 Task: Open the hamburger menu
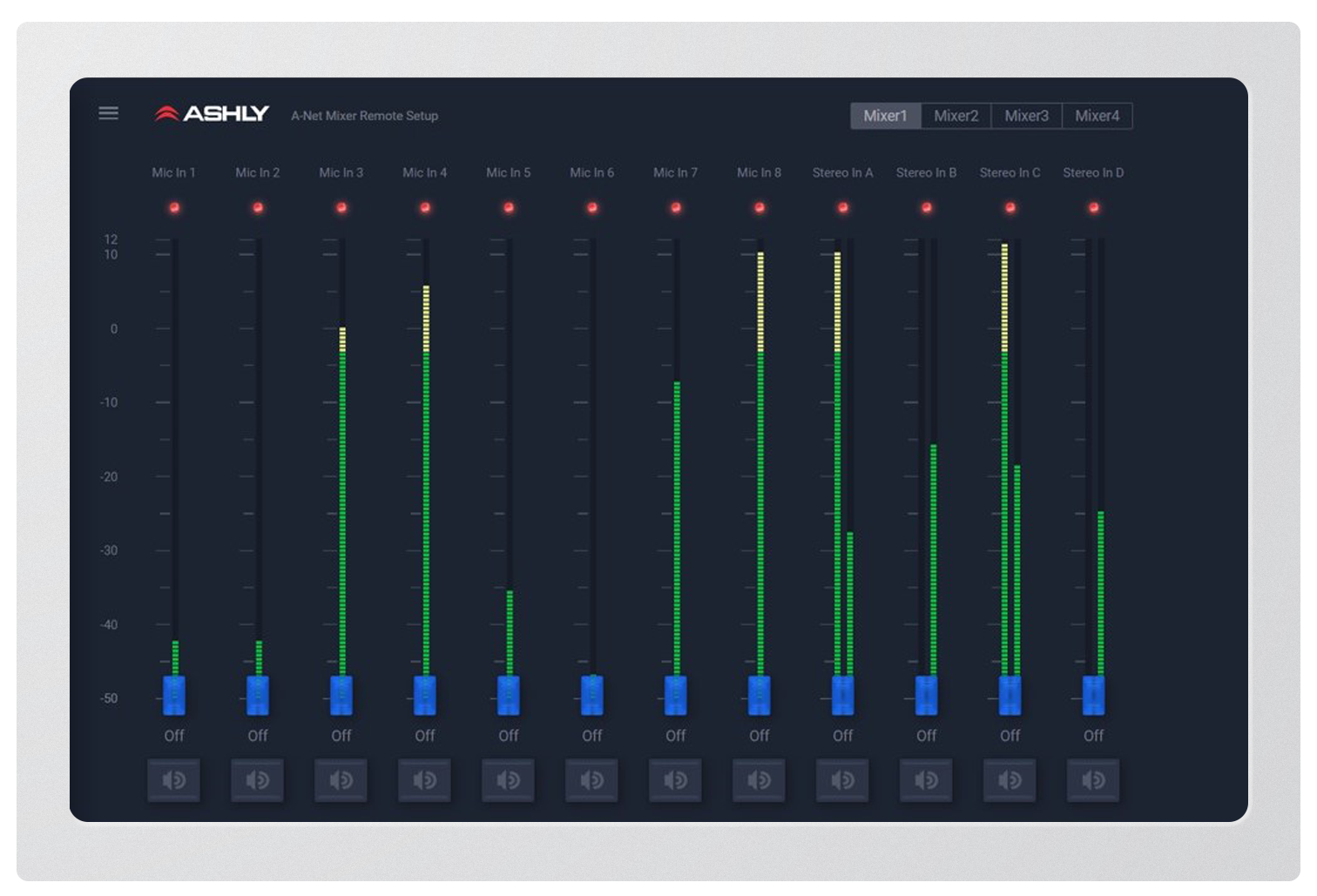[108, 113]
